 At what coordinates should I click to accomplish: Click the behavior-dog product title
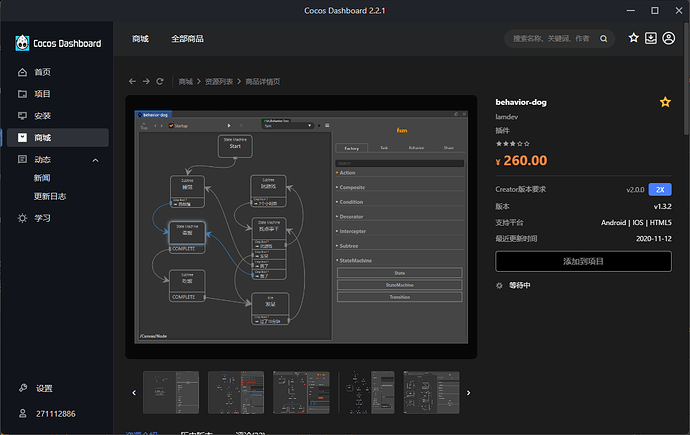click(521, 102)
